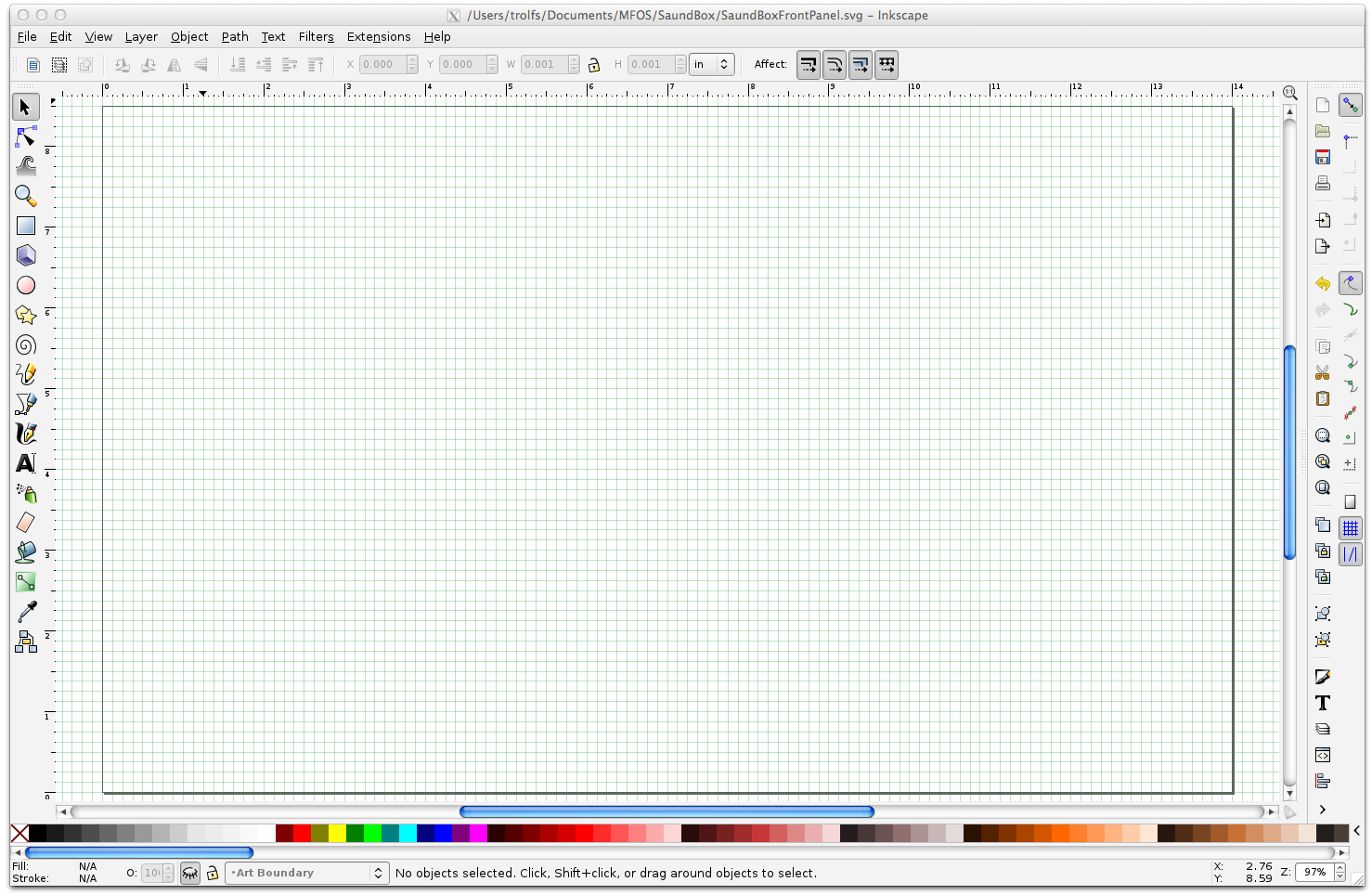1372x895 pixels.
Task: Expand the right toolbar overflow chevron
Action: (1323, 810)
